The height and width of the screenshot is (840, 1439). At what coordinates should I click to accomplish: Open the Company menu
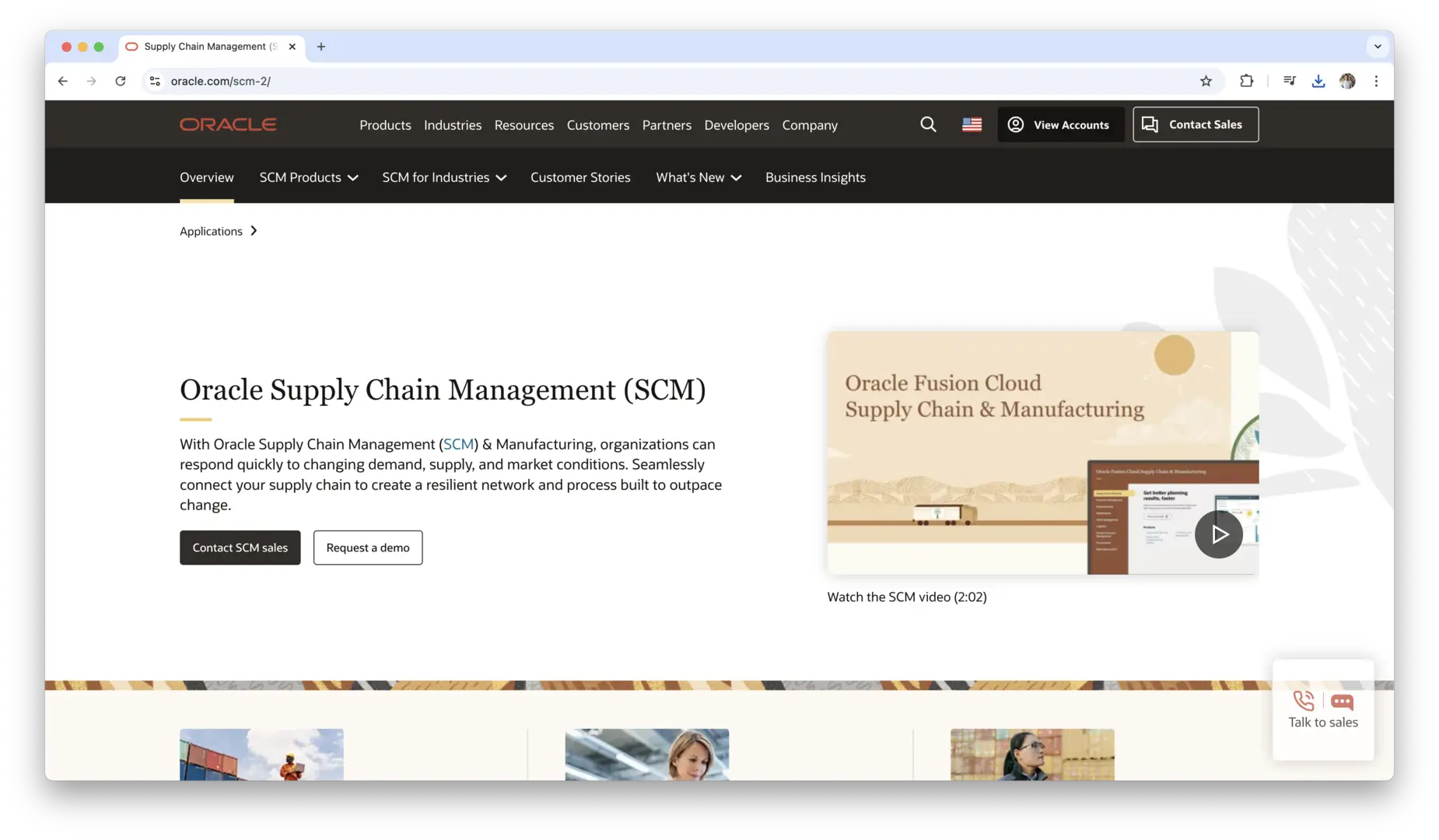click(x=810, y=125)
